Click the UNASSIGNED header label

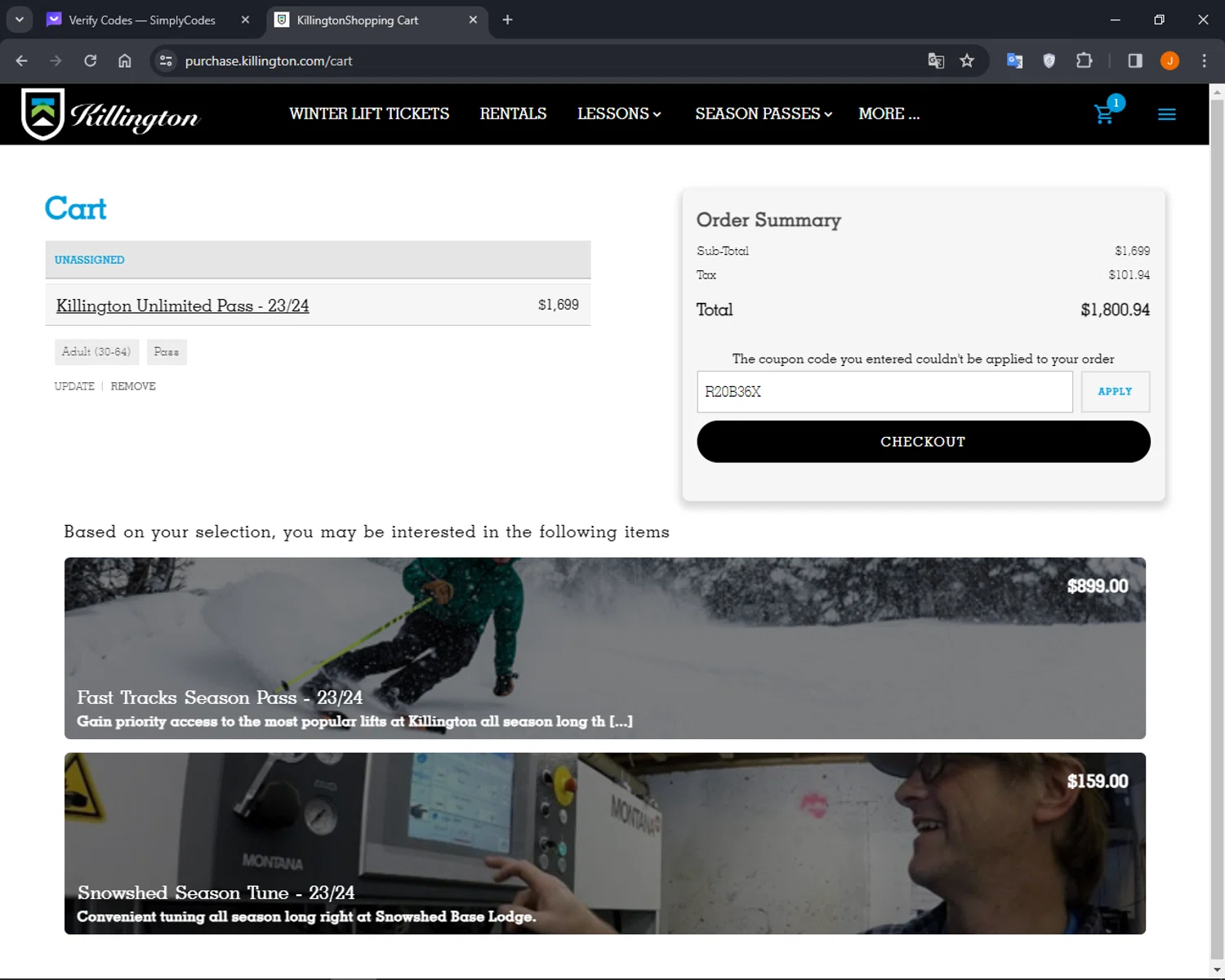pyautogui.click(x=90, y=260)
